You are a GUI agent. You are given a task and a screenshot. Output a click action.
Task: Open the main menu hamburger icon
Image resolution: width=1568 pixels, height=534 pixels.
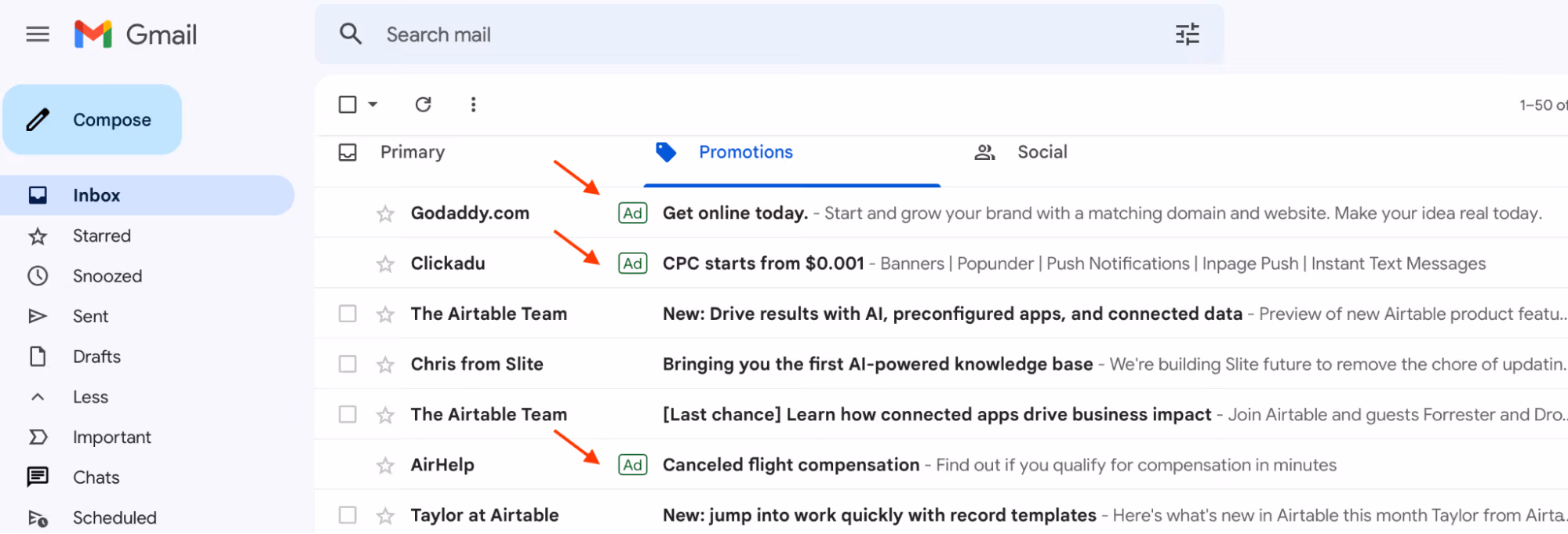point(38,35)
